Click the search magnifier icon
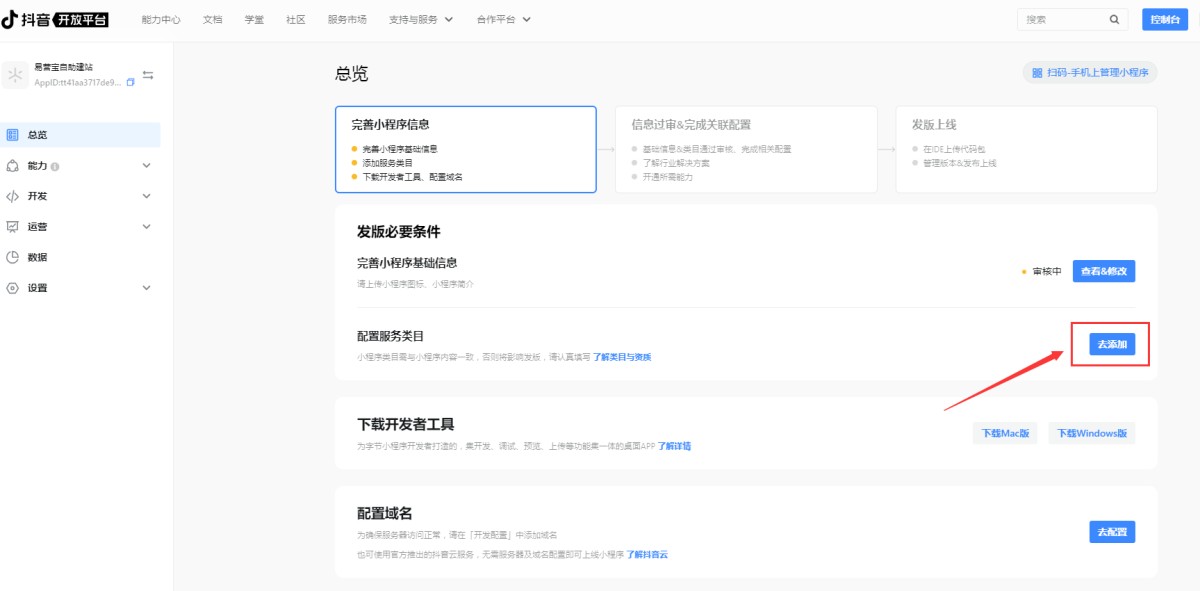This screenshot has width=1200, height=591. [x=1114, y=19]
